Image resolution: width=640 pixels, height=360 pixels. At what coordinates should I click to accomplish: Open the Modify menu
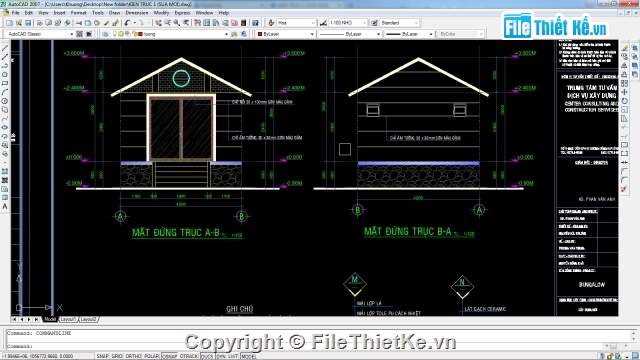click(x=161, y=13)
